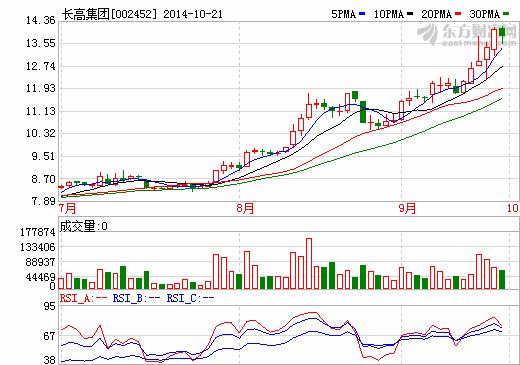Viewport: 520px width, 365px height.
Task: Click the green 30PMA legend color marker
Action: (x=506, y=14)
